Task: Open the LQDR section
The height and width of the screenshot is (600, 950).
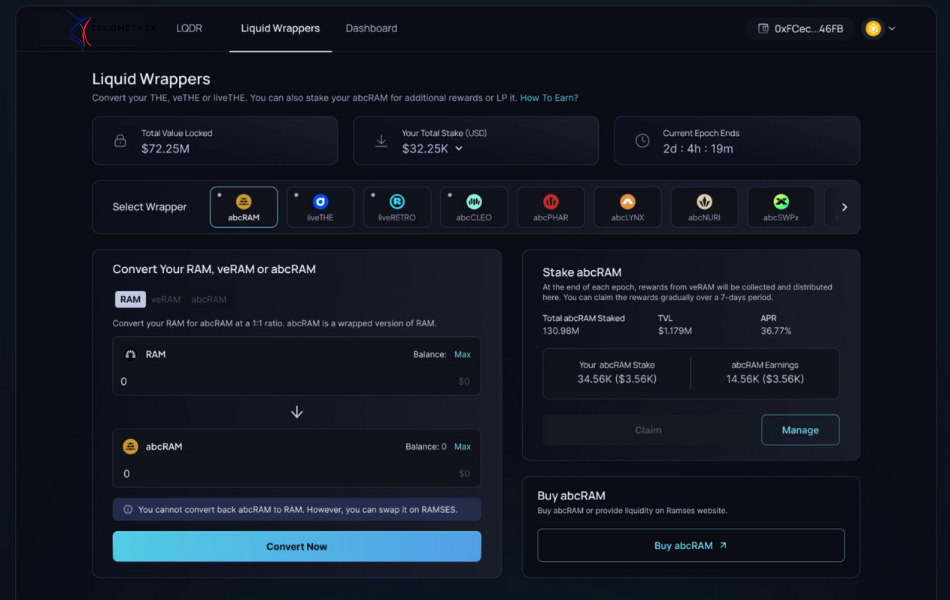Action: pyautogui.click(x=189, y=28)
